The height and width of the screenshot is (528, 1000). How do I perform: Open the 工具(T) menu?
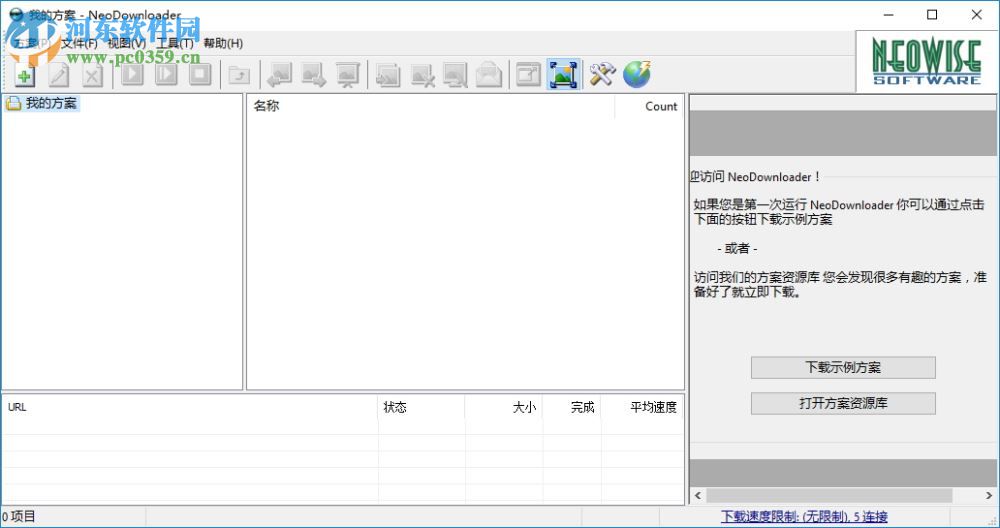tap(175, 43)
